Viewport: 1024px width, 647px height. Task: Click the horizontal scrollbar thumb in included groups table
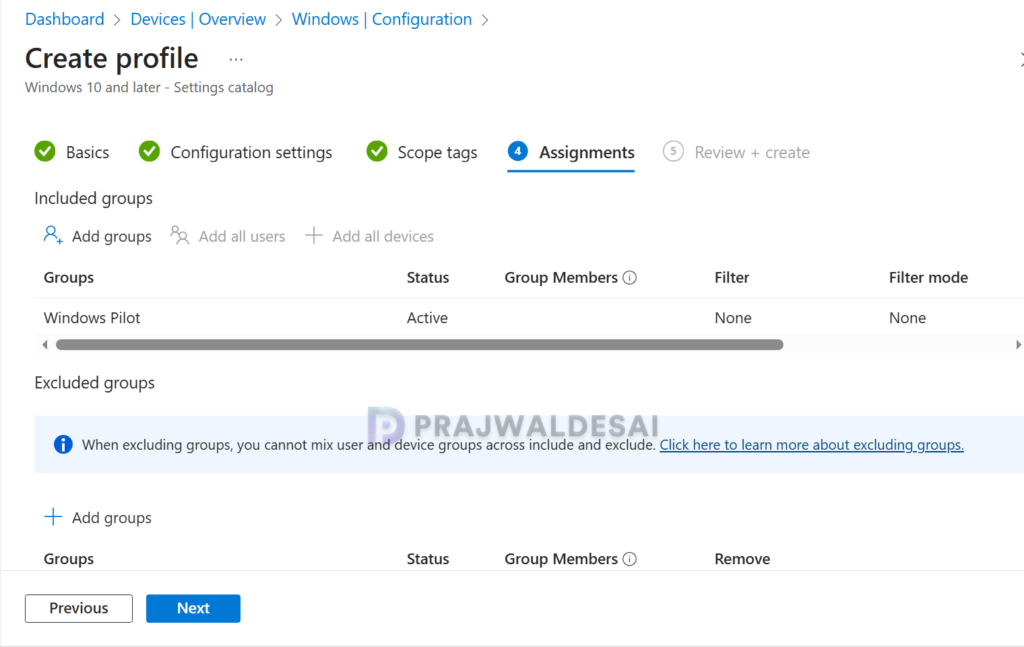point(419,345)
